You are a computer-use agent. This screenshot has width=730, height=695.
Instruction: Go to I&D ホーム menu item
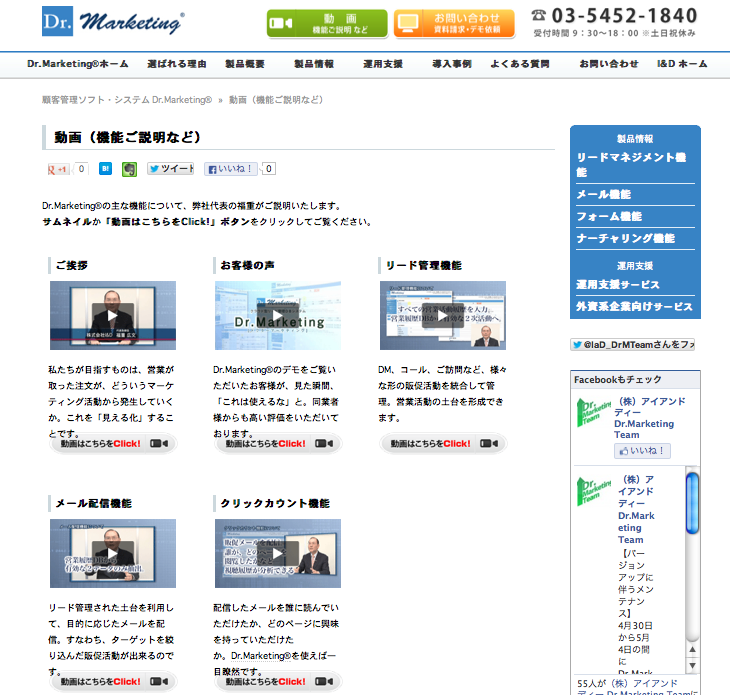tap(682, 64)
